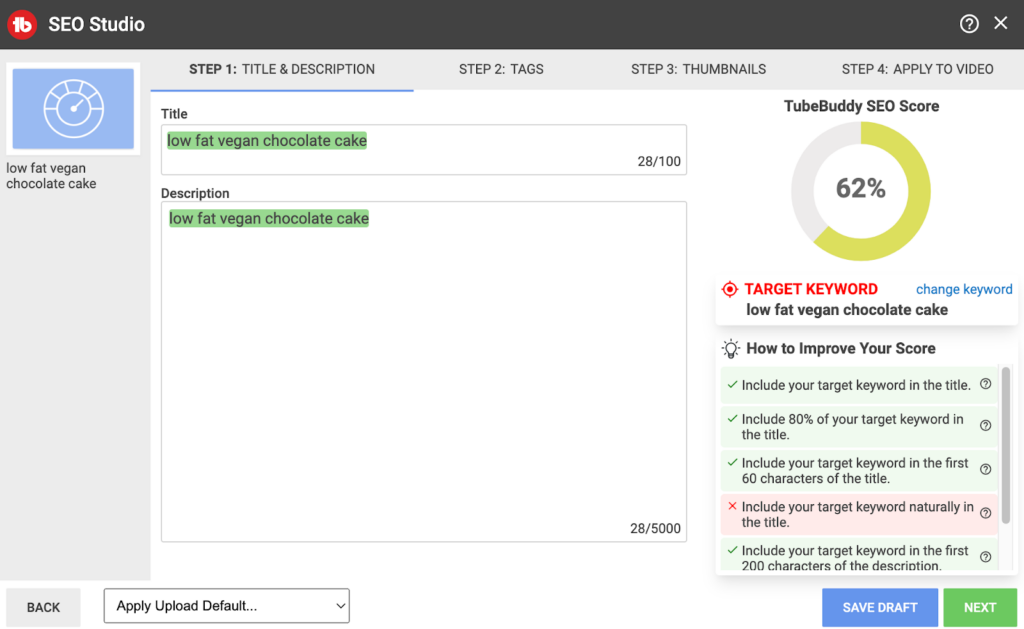Open help tooltip for the red 'naturally' tip
The width and height of the screenshot is (1024, 629).
985,513
